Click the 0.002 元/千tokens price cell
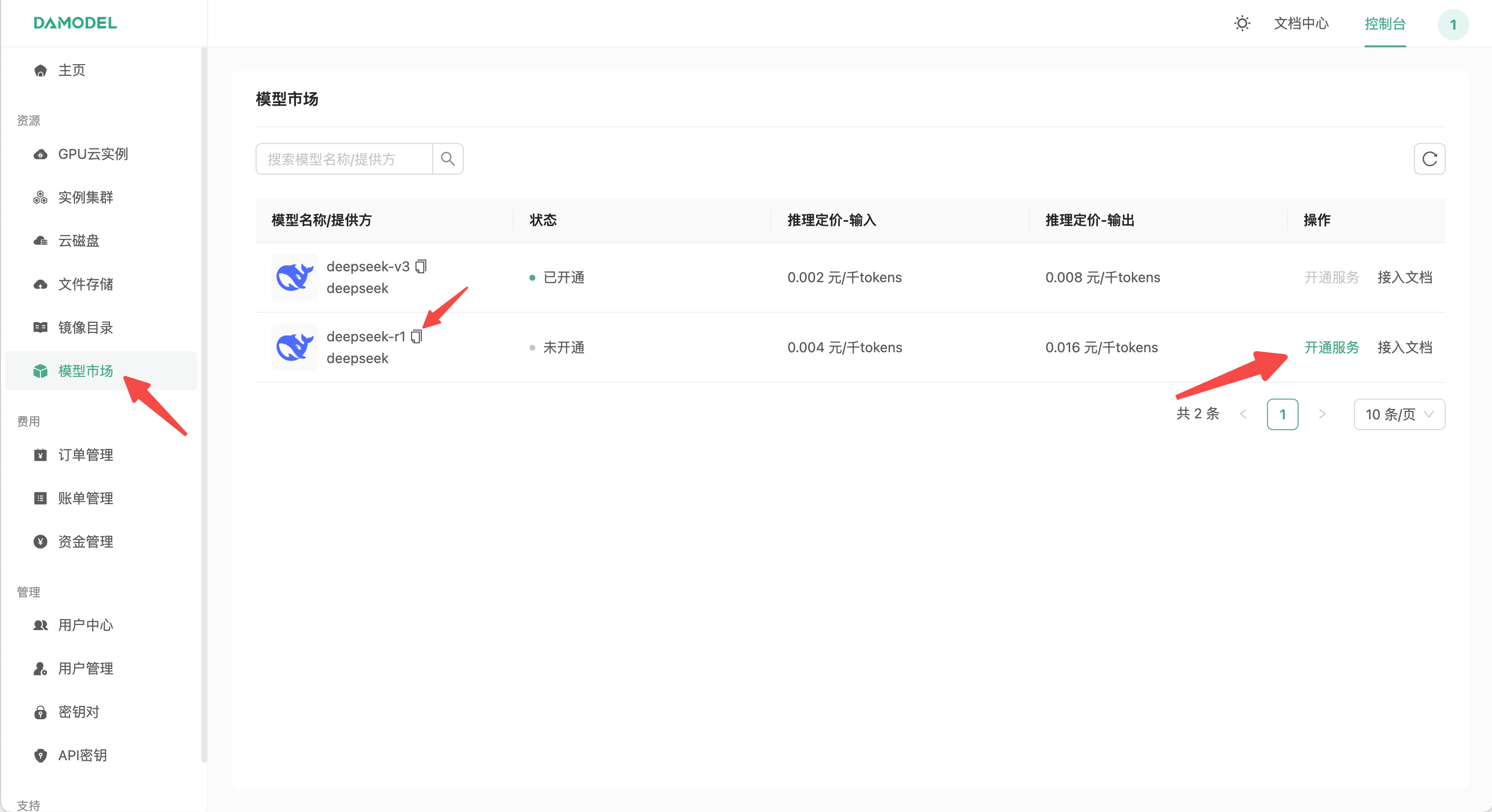The image size is (1492, 812). coord(845,277)
